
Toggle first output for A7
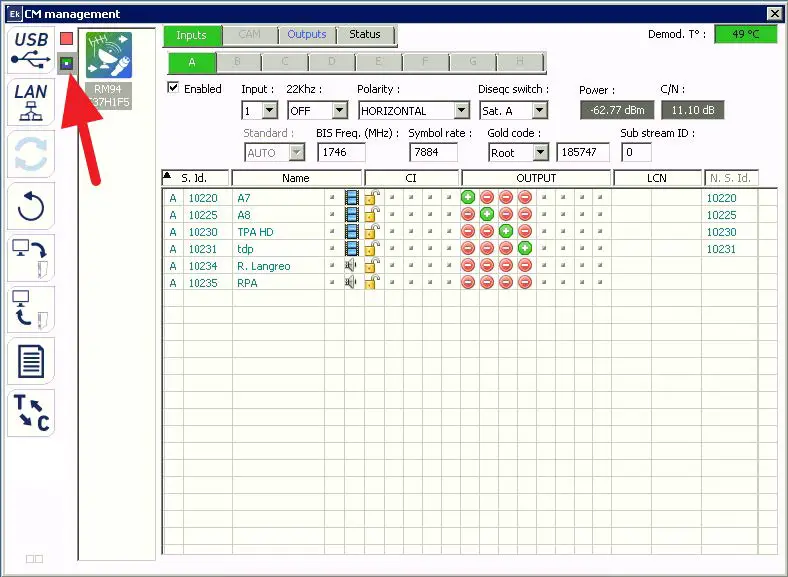tap(468, 197)
